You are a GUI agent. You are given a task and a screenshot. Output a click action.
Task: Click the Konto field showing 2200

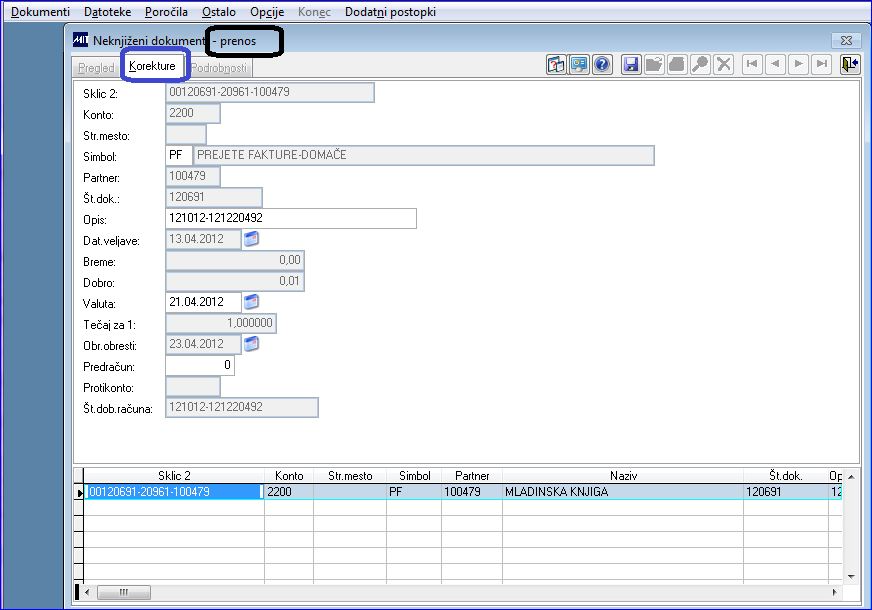point(192,113)
